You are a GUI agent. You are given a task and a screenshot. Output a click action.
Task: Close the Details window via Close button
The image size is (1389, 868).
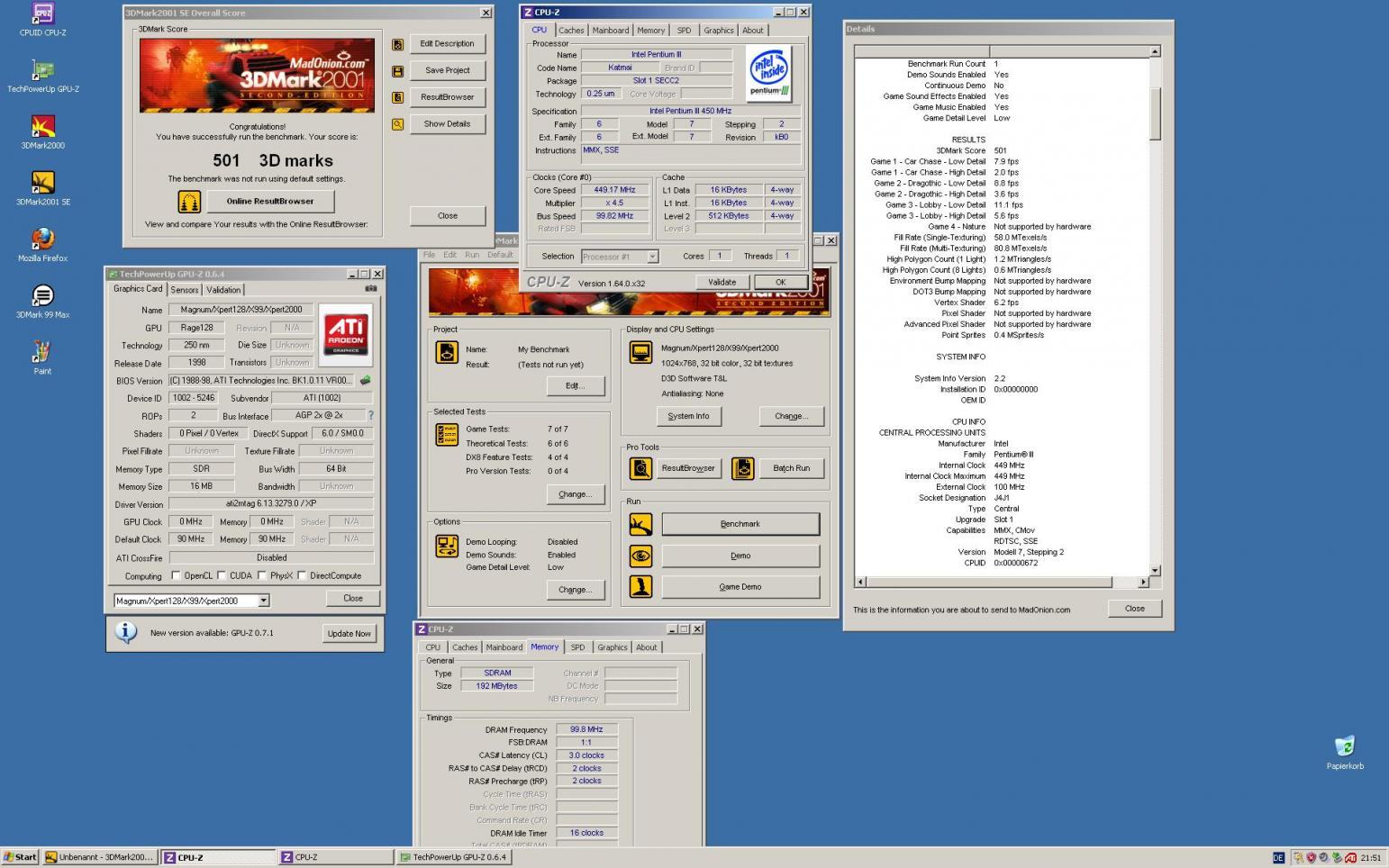pos(1135,609)
